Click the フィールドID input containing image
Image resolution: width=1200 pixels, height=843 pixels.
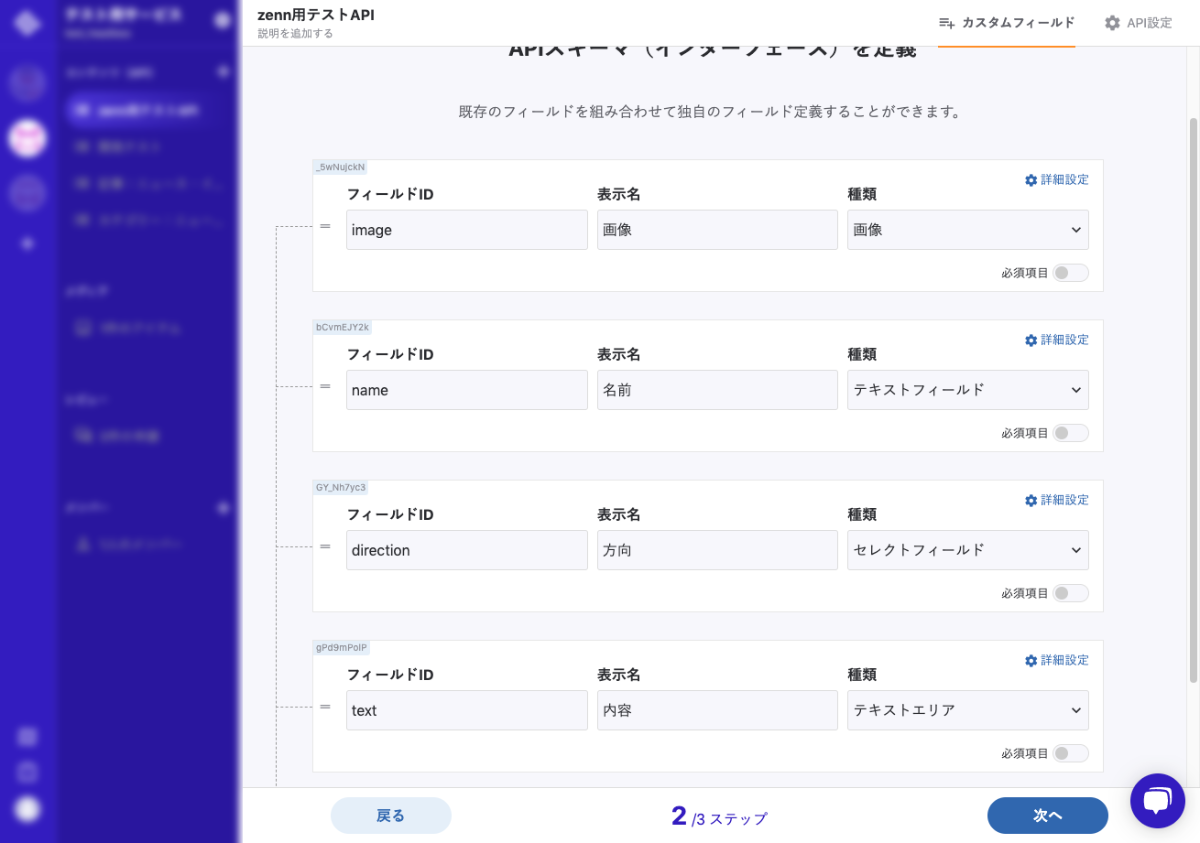point(467,230)
